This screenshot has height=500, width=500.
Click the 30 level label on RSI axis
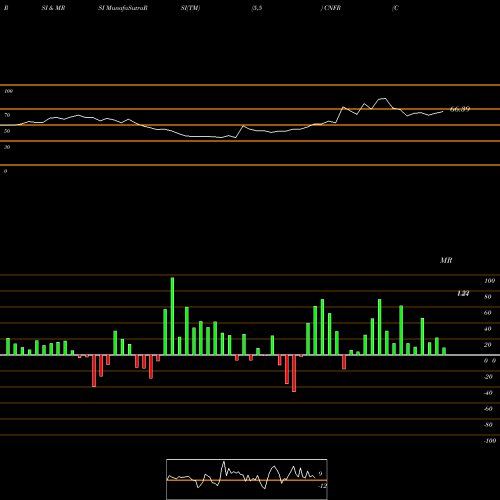click(x=7, y=147)
